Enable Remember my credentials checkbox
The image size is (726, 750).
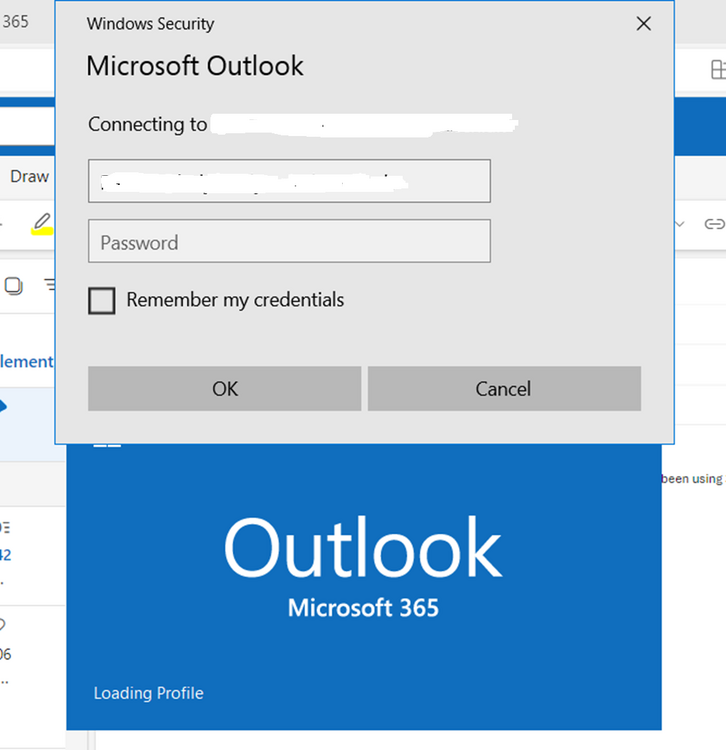pos(101,300)
